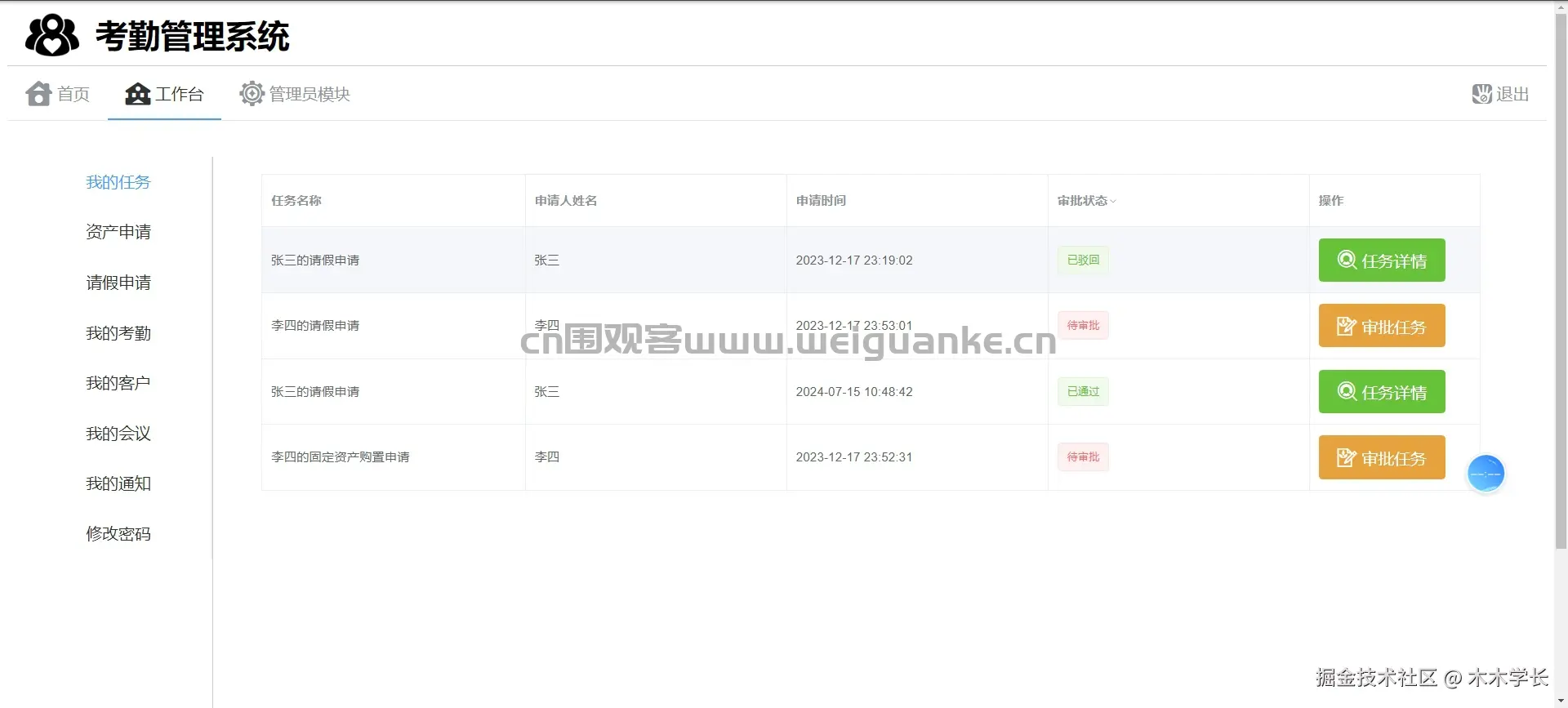Open 我的会议 from the side menu
Screen dimensions: 1568x708
(x=118, y=434)
